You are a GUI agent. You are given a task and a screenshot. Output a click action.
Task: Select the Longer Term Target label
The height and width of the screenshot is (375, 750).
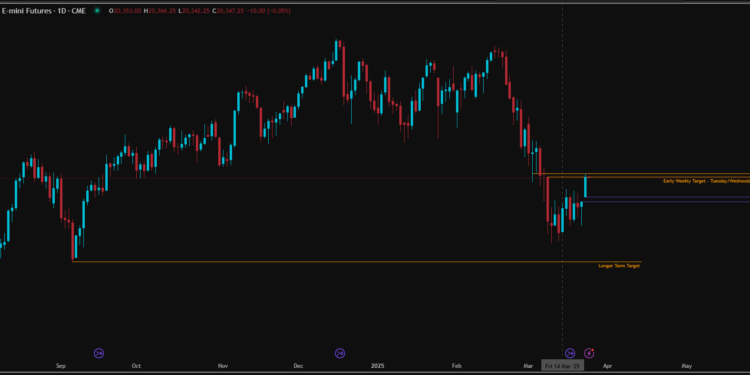click(x=619, y=266)
